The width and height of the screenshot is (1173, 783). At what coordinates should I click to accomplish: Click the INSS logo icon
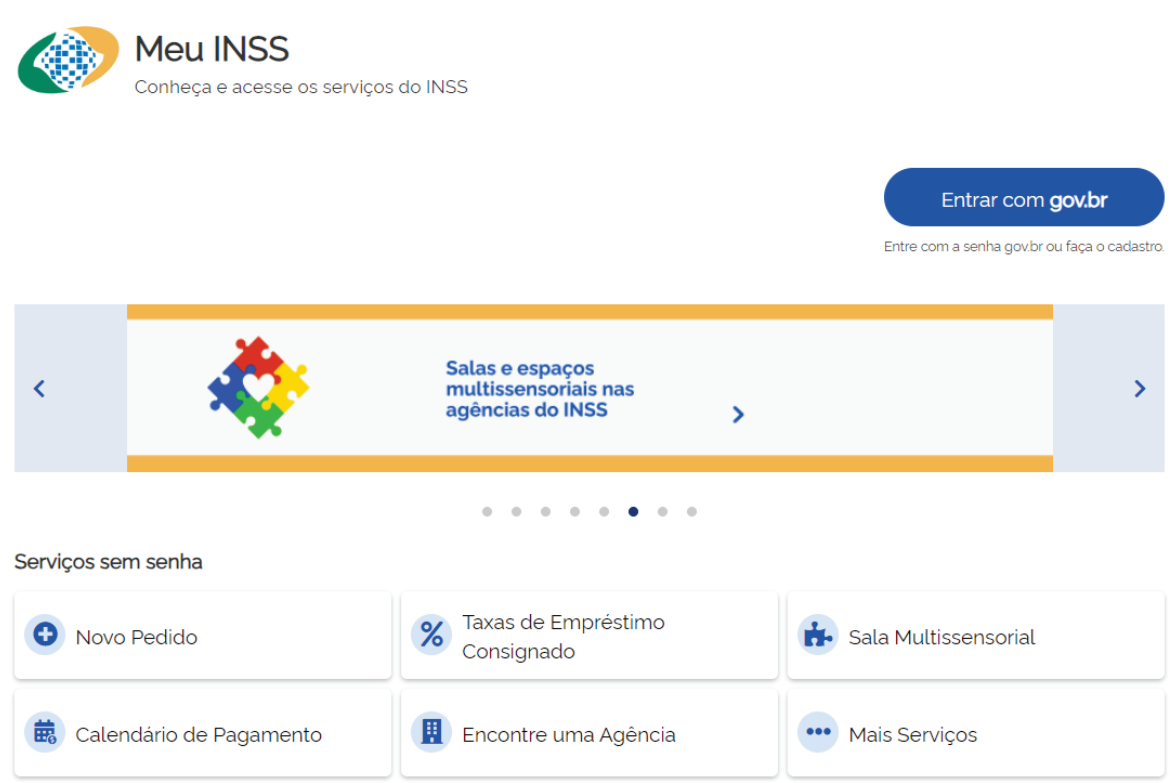coord(68,60)
